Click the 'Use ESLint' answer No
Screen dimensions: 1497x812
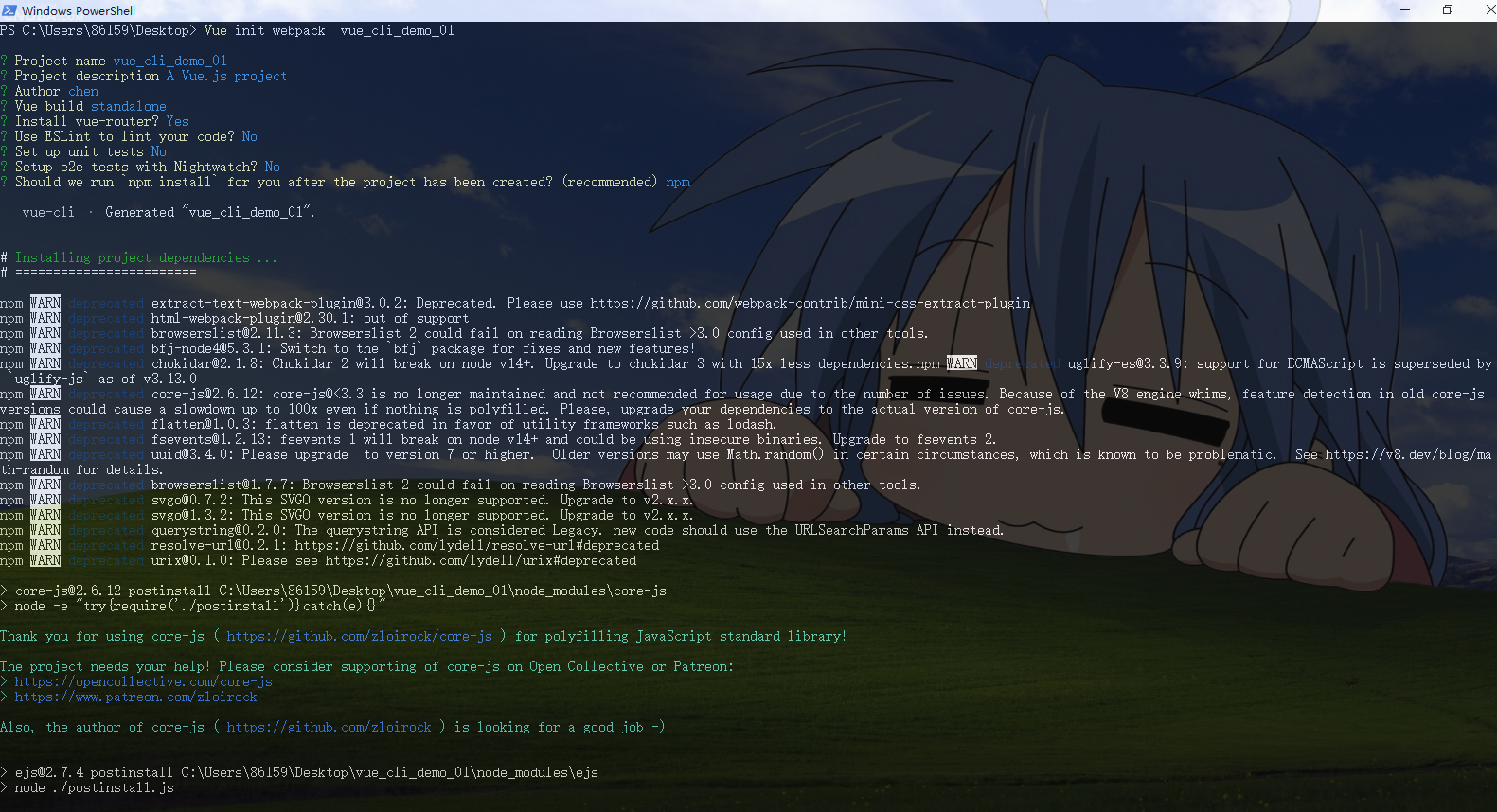point(250,136)
